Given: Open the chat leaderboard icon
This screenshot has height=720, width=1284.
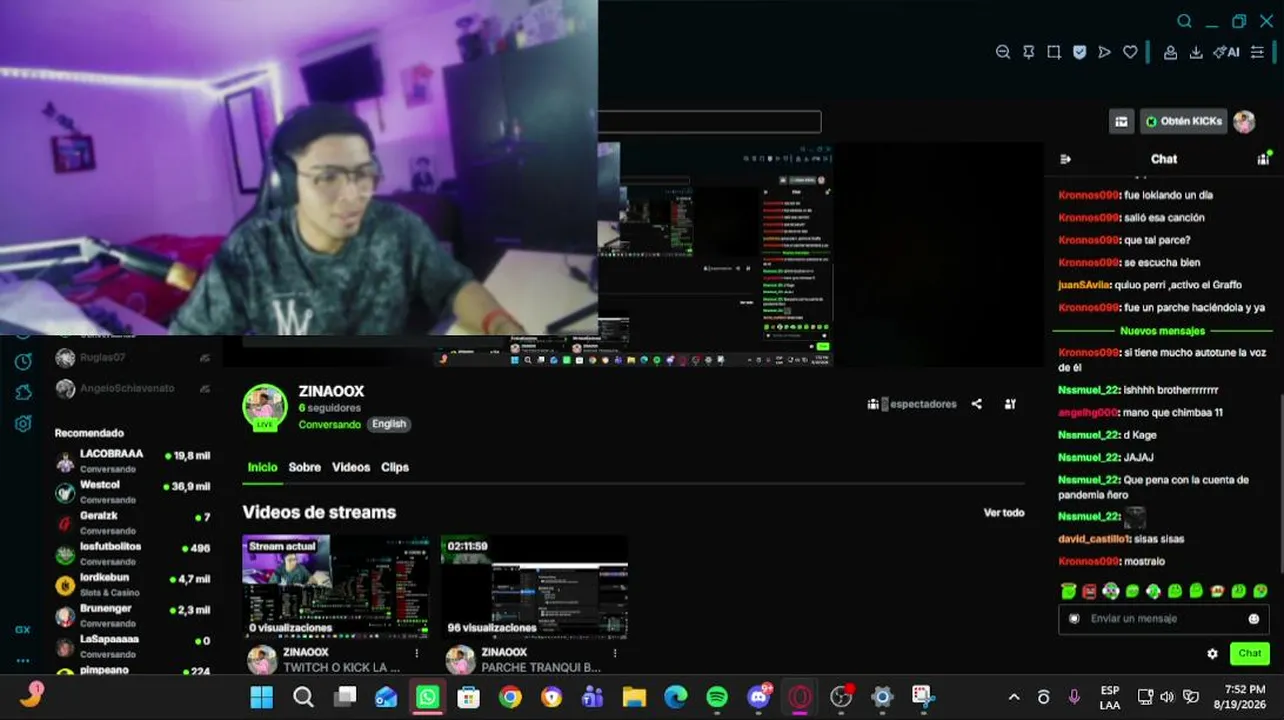Looking at the screenshot, I should click(x=1263, y=158).
